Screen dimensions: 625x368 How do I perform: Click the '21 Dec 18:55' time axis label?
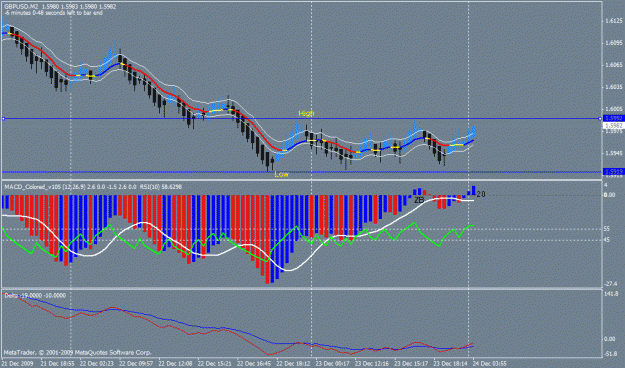[x=57, y=364]
